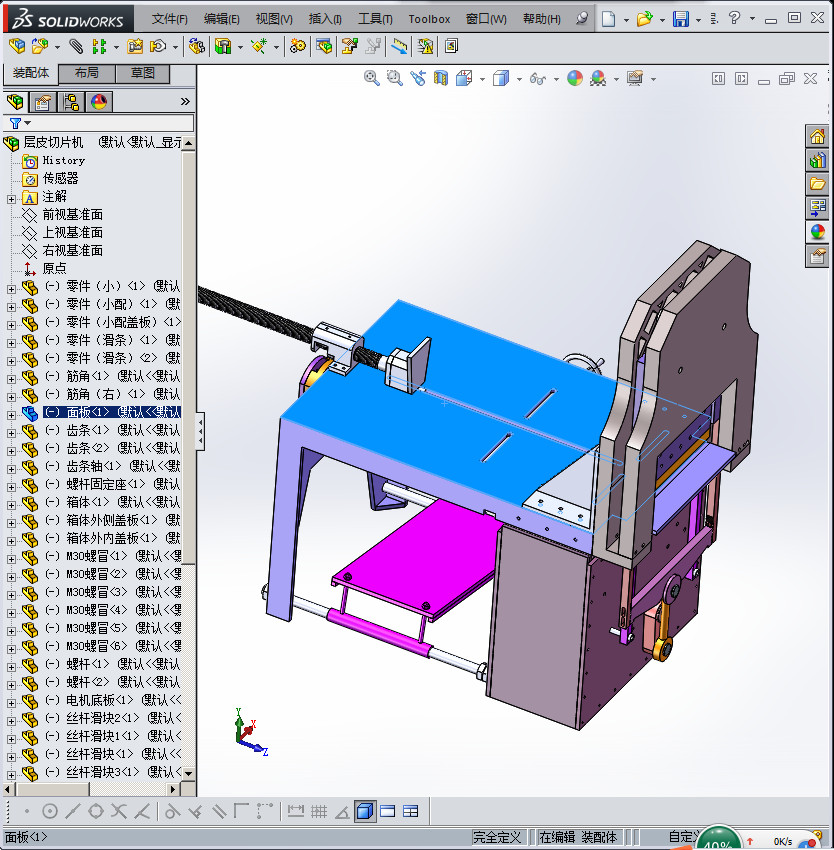Click the New document icon
Viewport: 834px width, 850px height.
(608, 19)
